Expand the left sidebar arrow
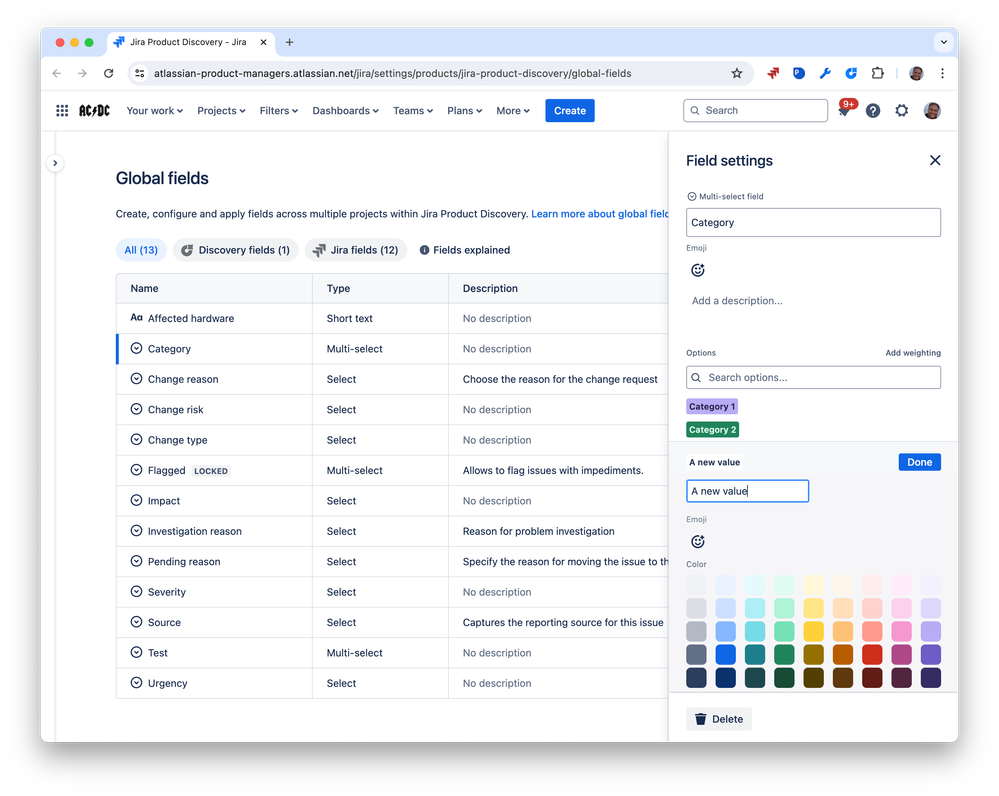Viewport: 999px width, 796px height. pyautogui.click(x=55, y=163)
